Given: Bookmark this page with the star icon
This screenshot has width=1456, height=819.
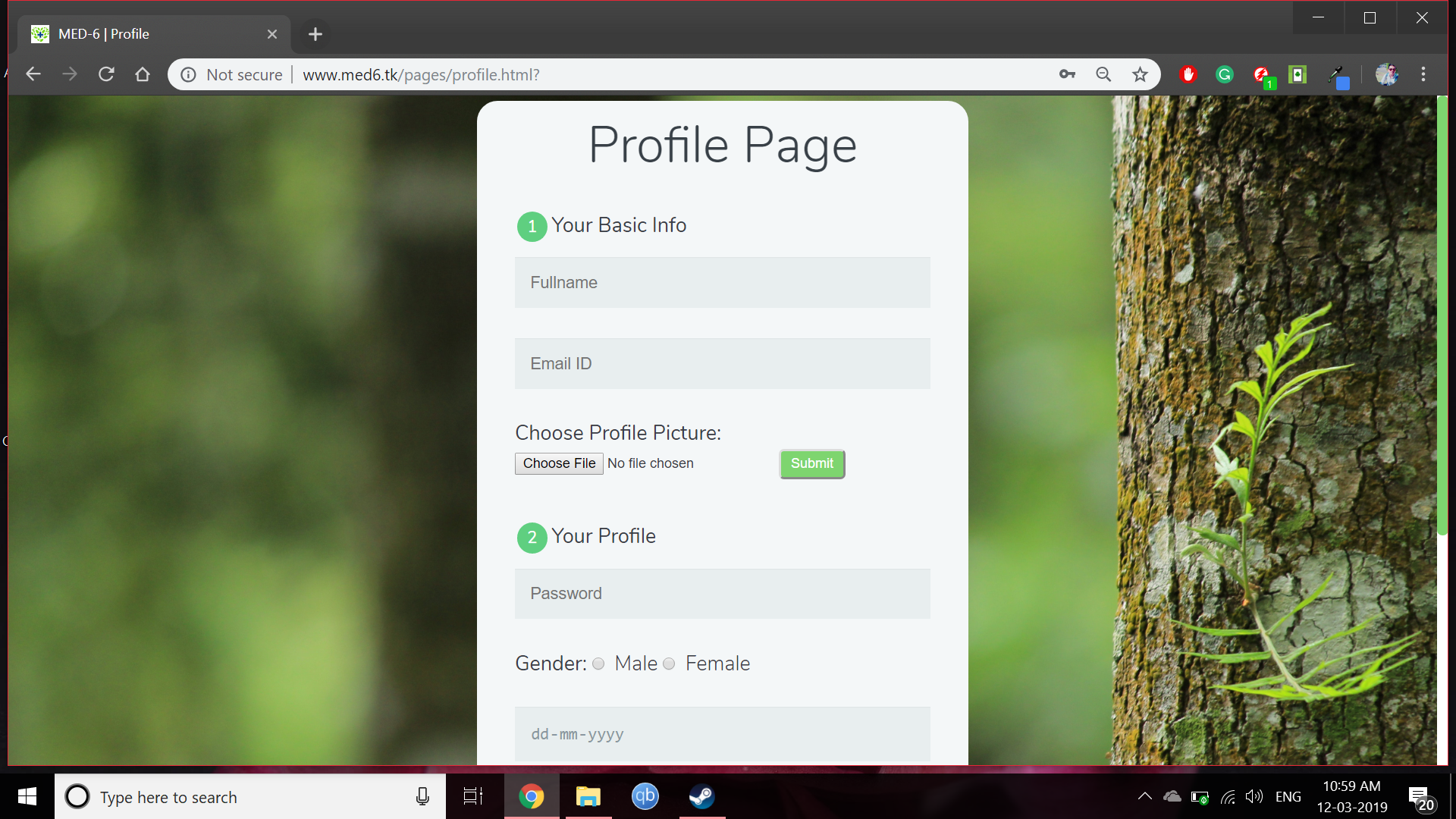Looking at the screenshot, I should point(1140,74).
